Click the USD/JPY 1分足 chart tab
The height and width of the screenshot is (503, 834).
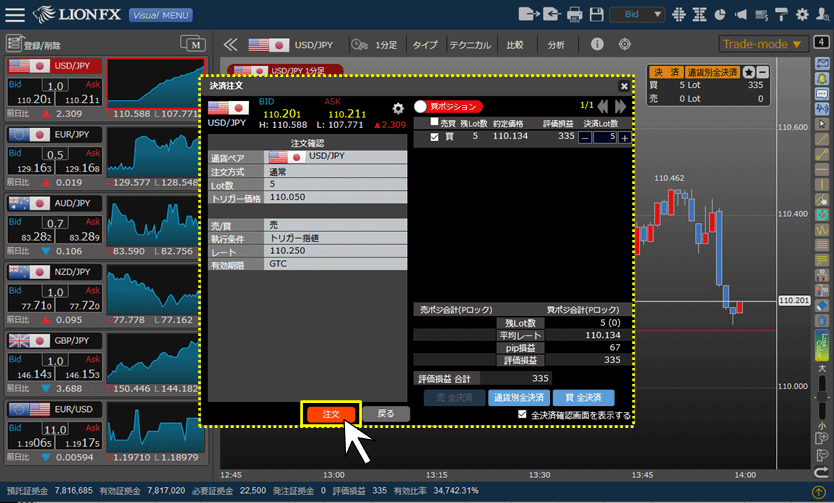(x=285, y=71)
